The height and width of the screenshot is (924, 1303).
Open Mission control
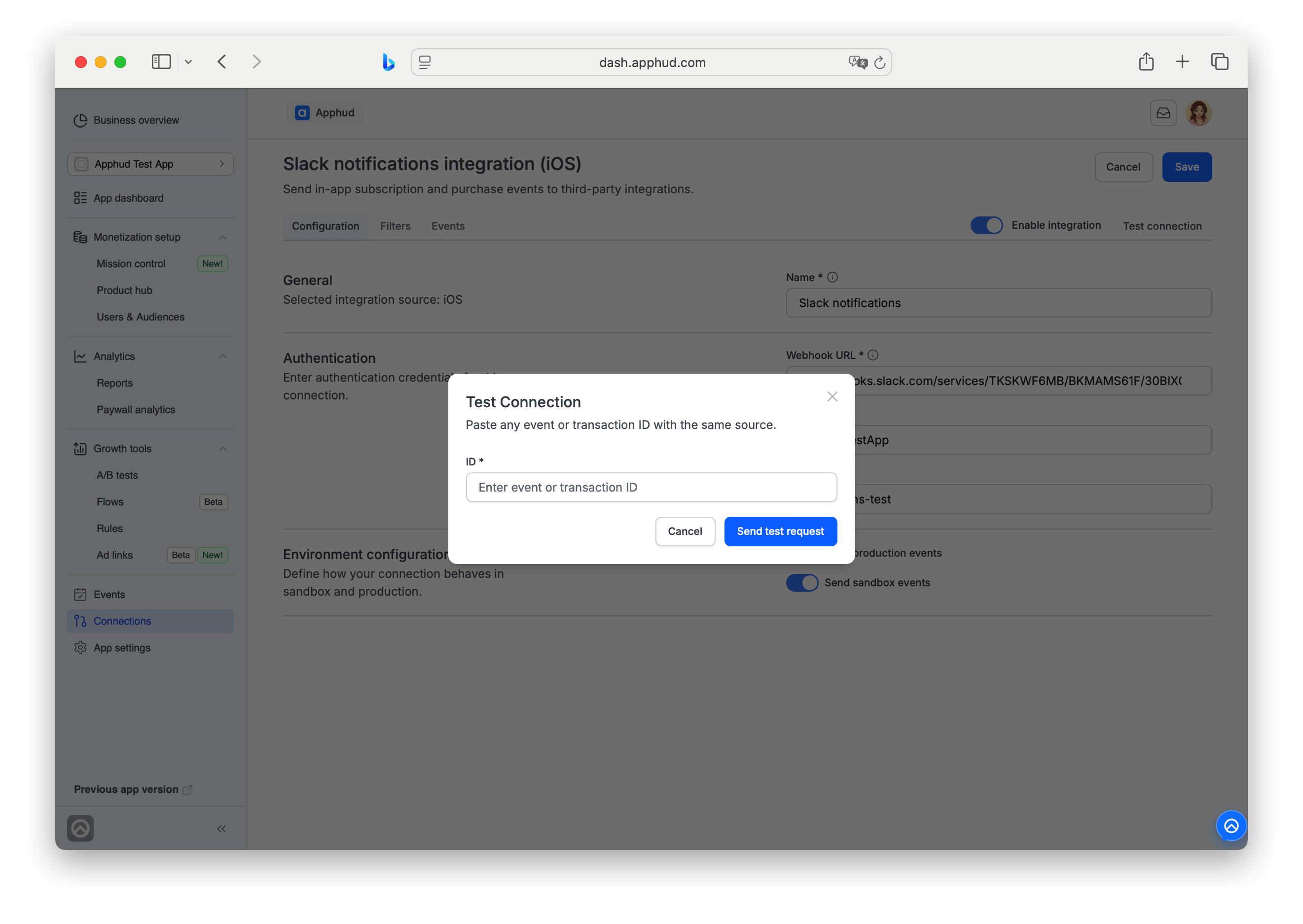click(131, 264)
